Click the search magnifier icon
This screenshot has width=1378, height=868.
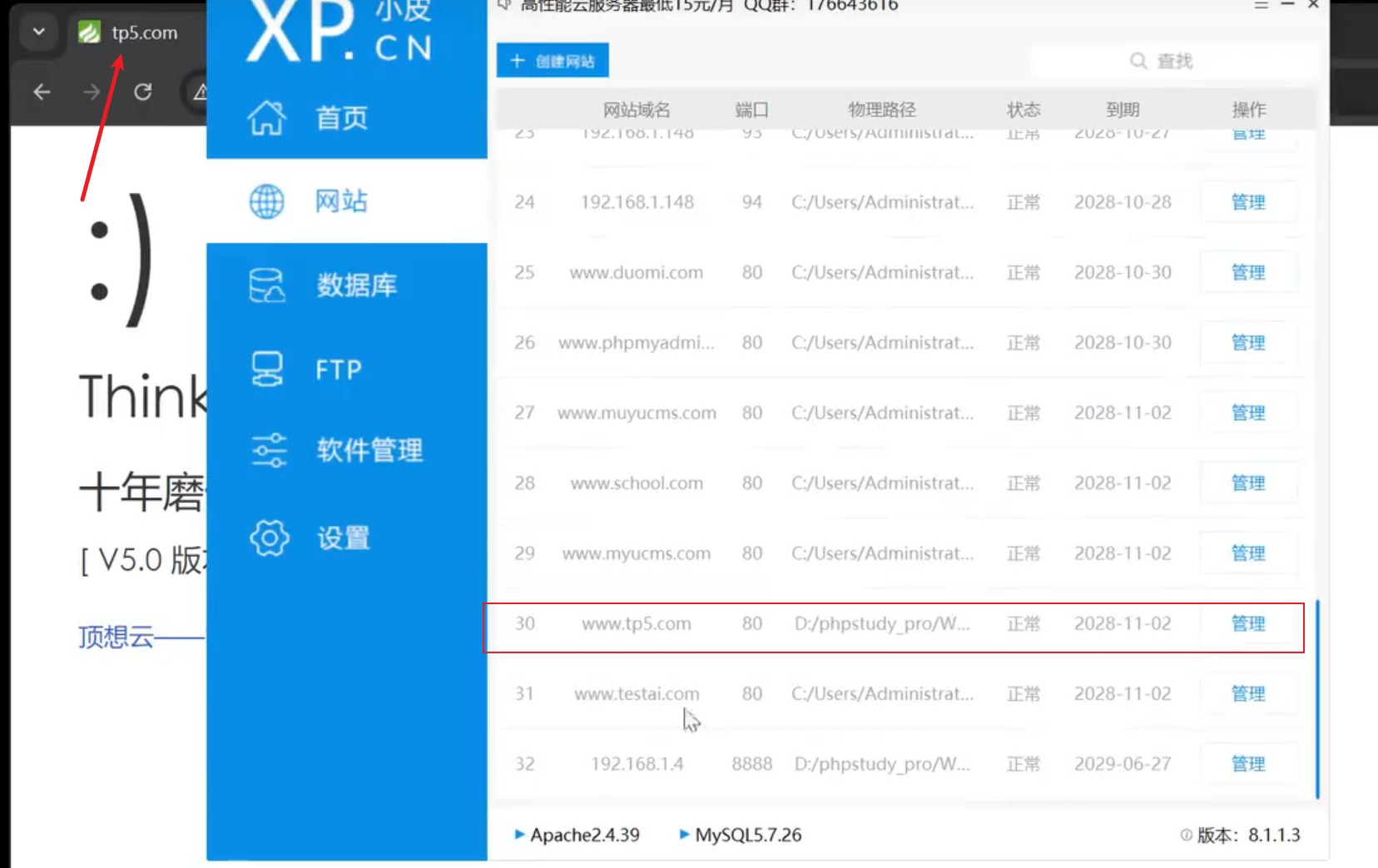tap(1138, 61)
